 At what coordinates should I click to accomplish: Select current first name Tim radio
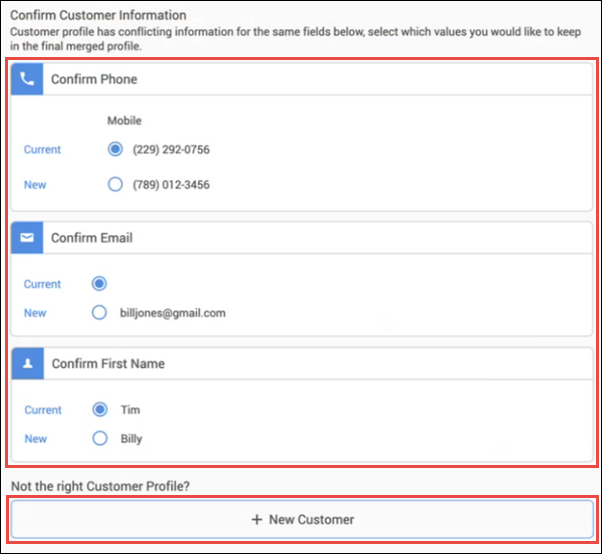tap(100, 409)
